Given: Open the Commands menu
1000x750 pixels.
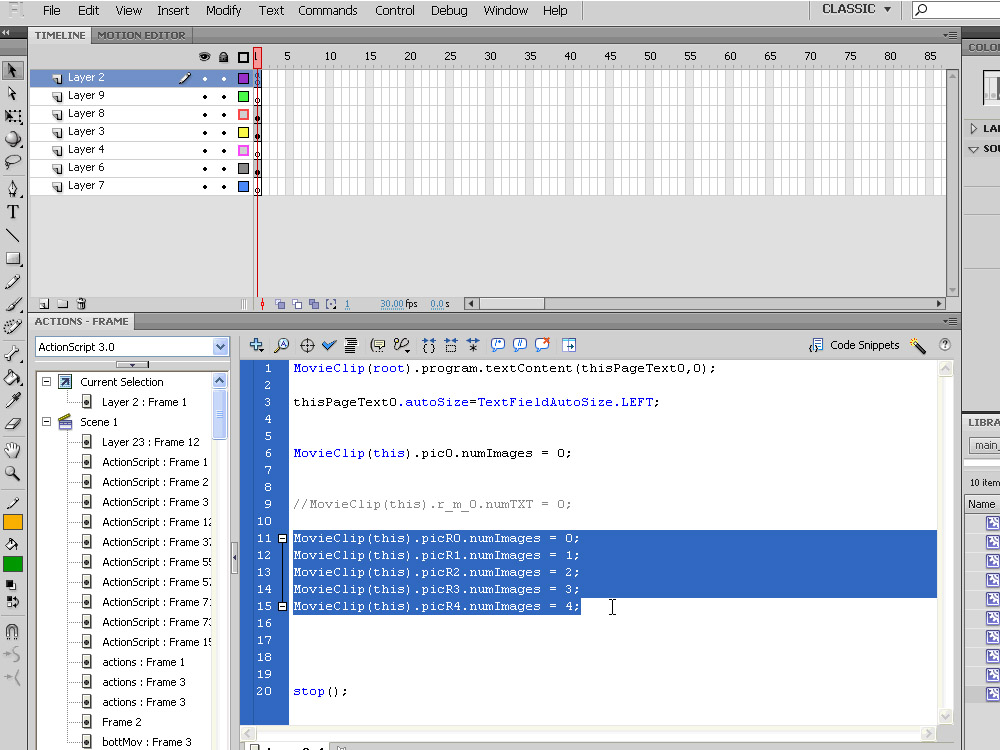Looking at the screenshot, I should [327, 11].
